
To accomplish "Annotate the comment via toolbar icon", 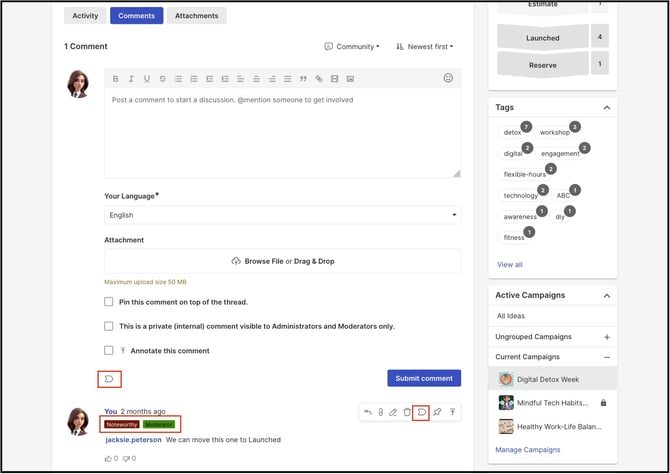I will pos(453,412).
